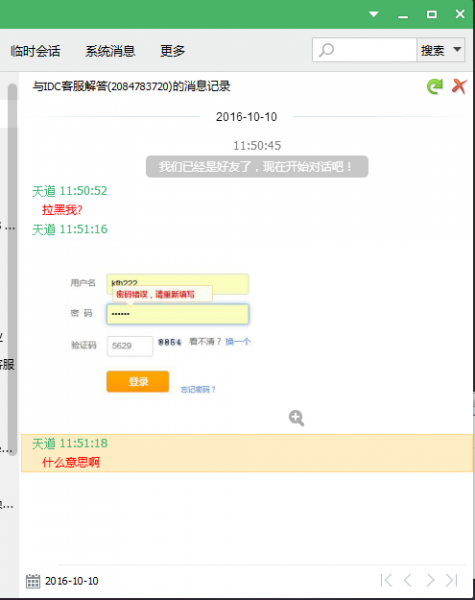The width and height of the screenshot is (475, 600).
Task: Delete records with the red X icon
Action: 459,86
